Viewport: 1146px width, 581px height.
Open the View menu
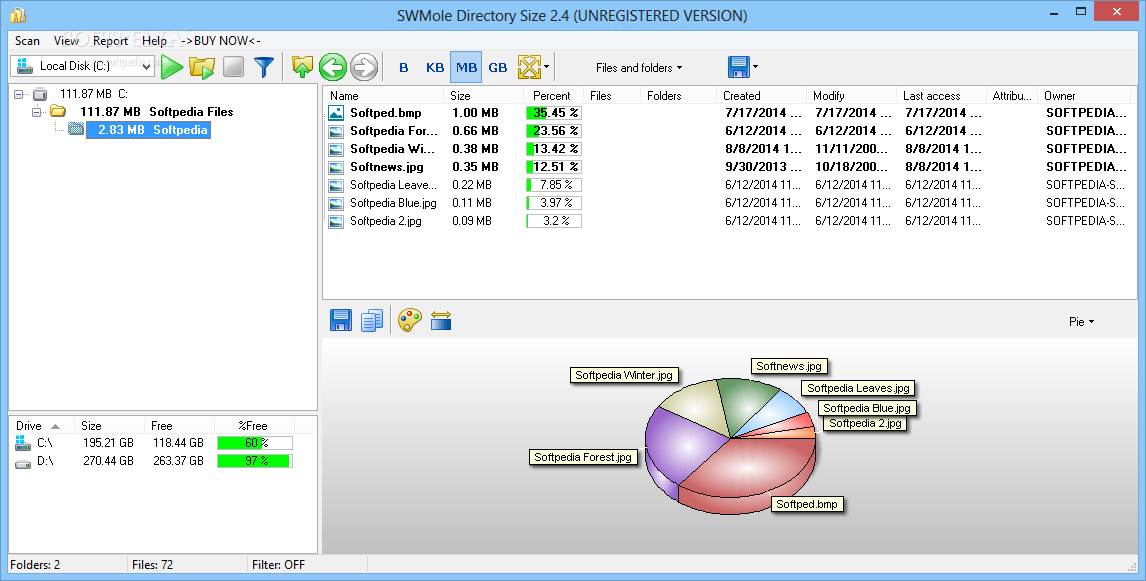pos(67,41)
